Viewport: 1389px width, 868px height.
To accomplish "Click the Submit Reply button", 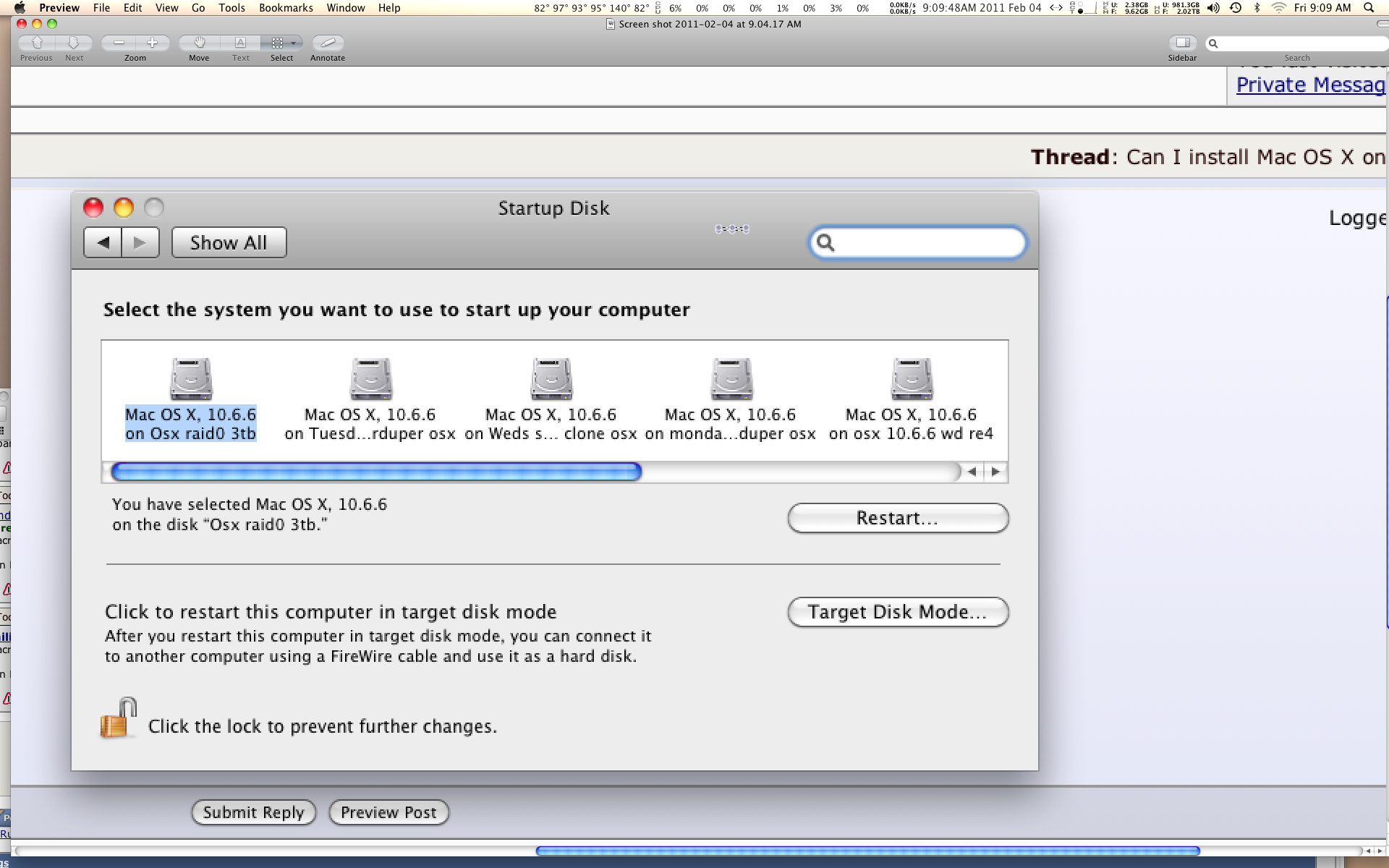I will [x=254, y=812].
